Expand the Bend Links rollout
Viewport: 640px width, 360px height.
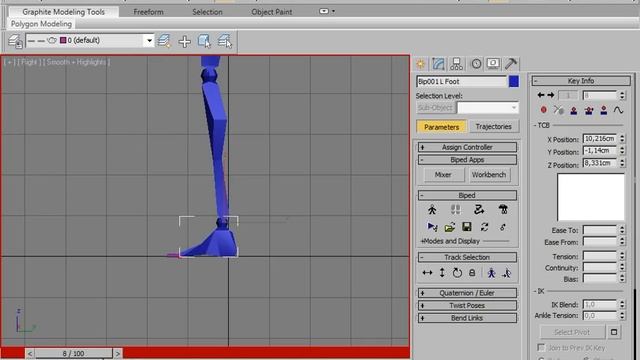(467, 318)
